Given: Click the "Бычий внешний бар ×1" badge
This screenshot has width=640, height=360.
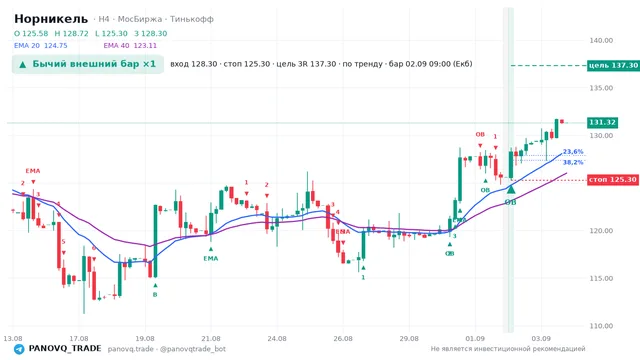Looking at the screenshot, I should (x=88, y=64).
